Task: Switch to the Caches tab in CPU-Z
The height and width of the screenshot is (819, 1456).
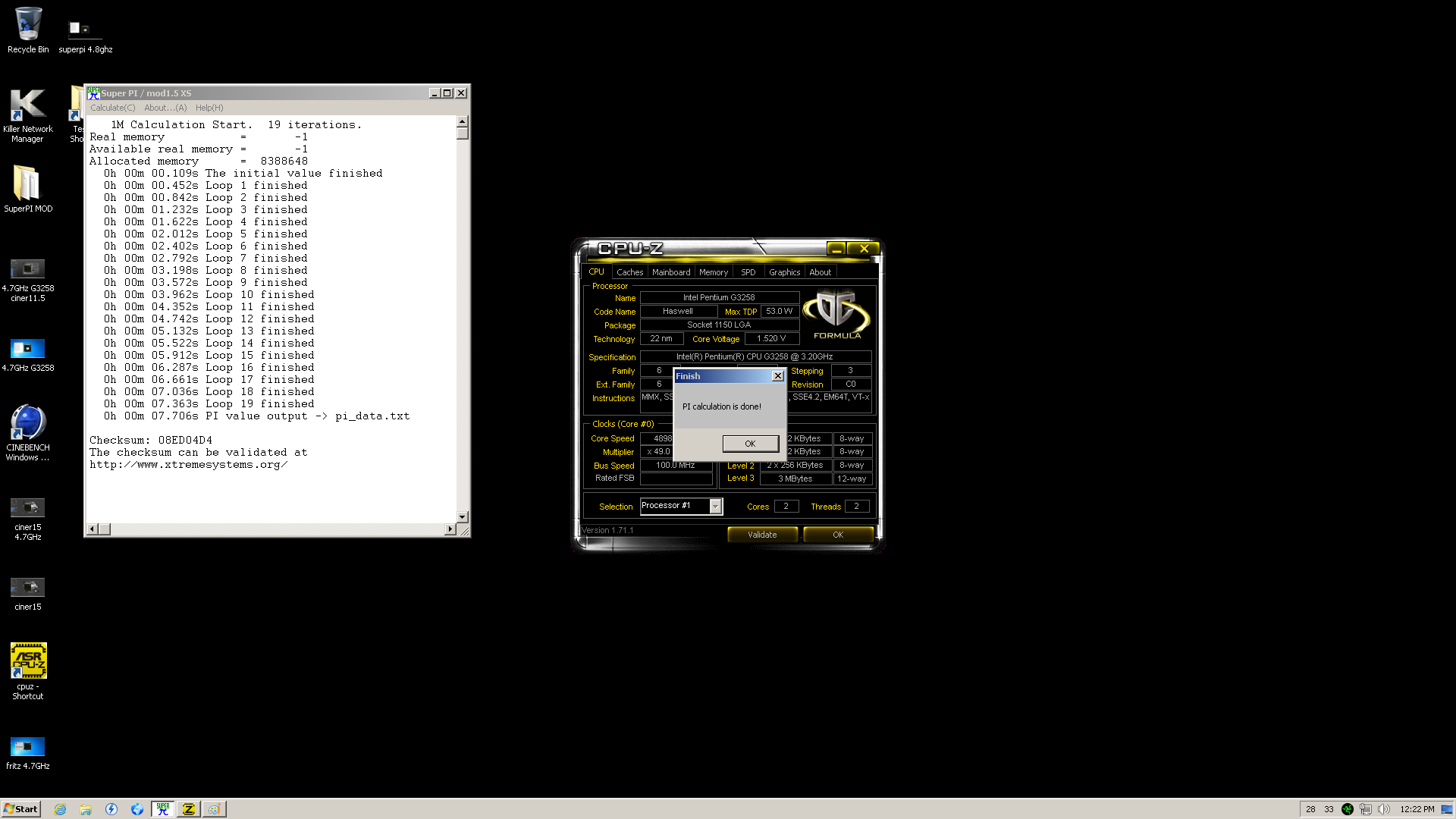Action: [x=629, y=272]
